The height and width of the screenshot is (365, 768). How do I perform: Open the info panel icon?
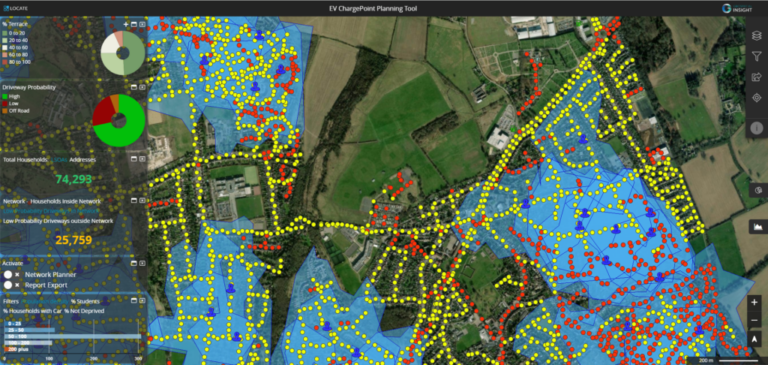(x=757, y=128)
